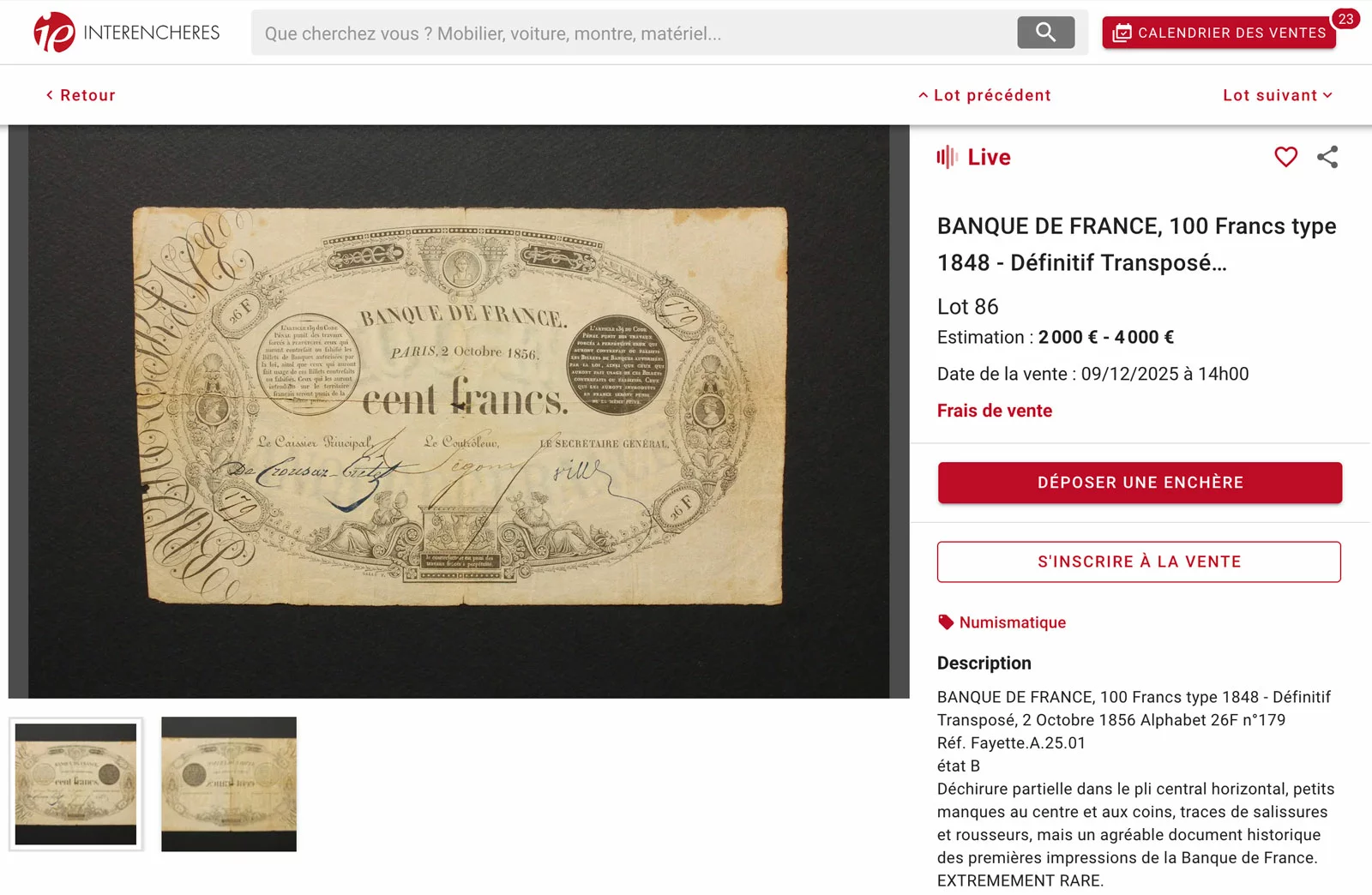Go back using the Retour chevron
Image resolution: width=1372 pixels, height=895 pixels.
[50, 95]
